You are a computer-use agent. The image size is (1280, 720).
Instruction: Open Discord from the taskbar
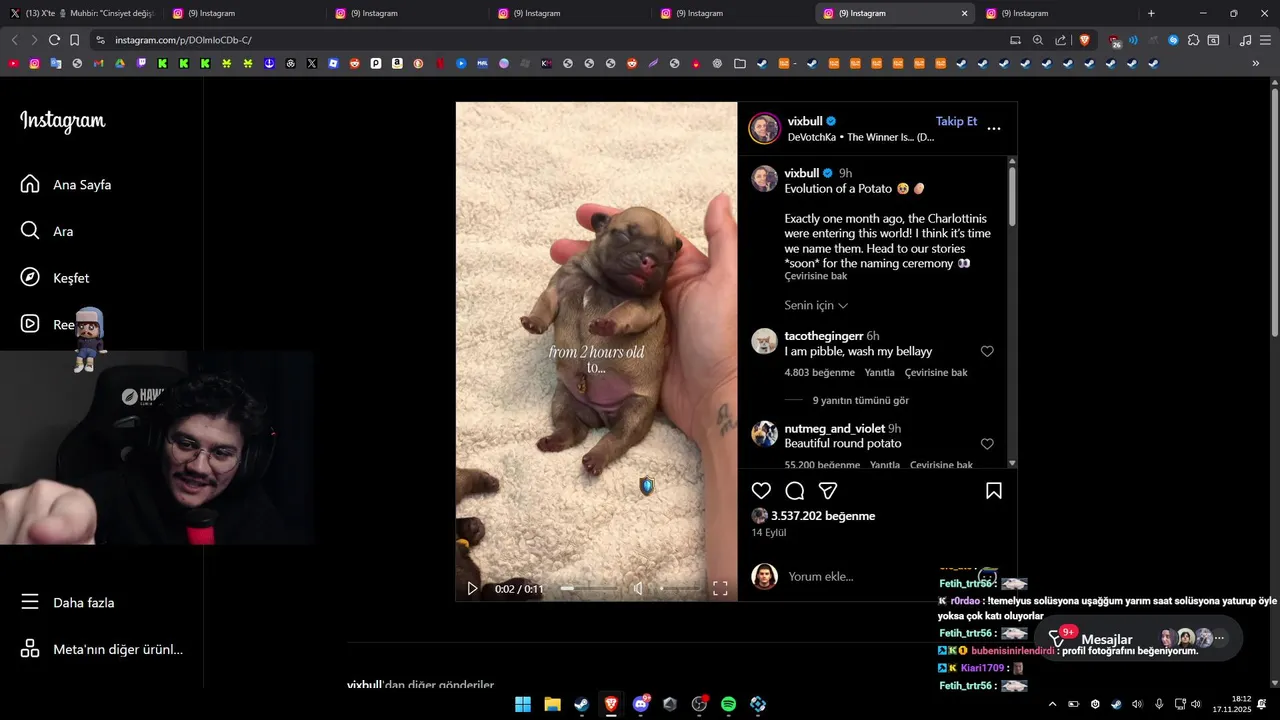641,704
